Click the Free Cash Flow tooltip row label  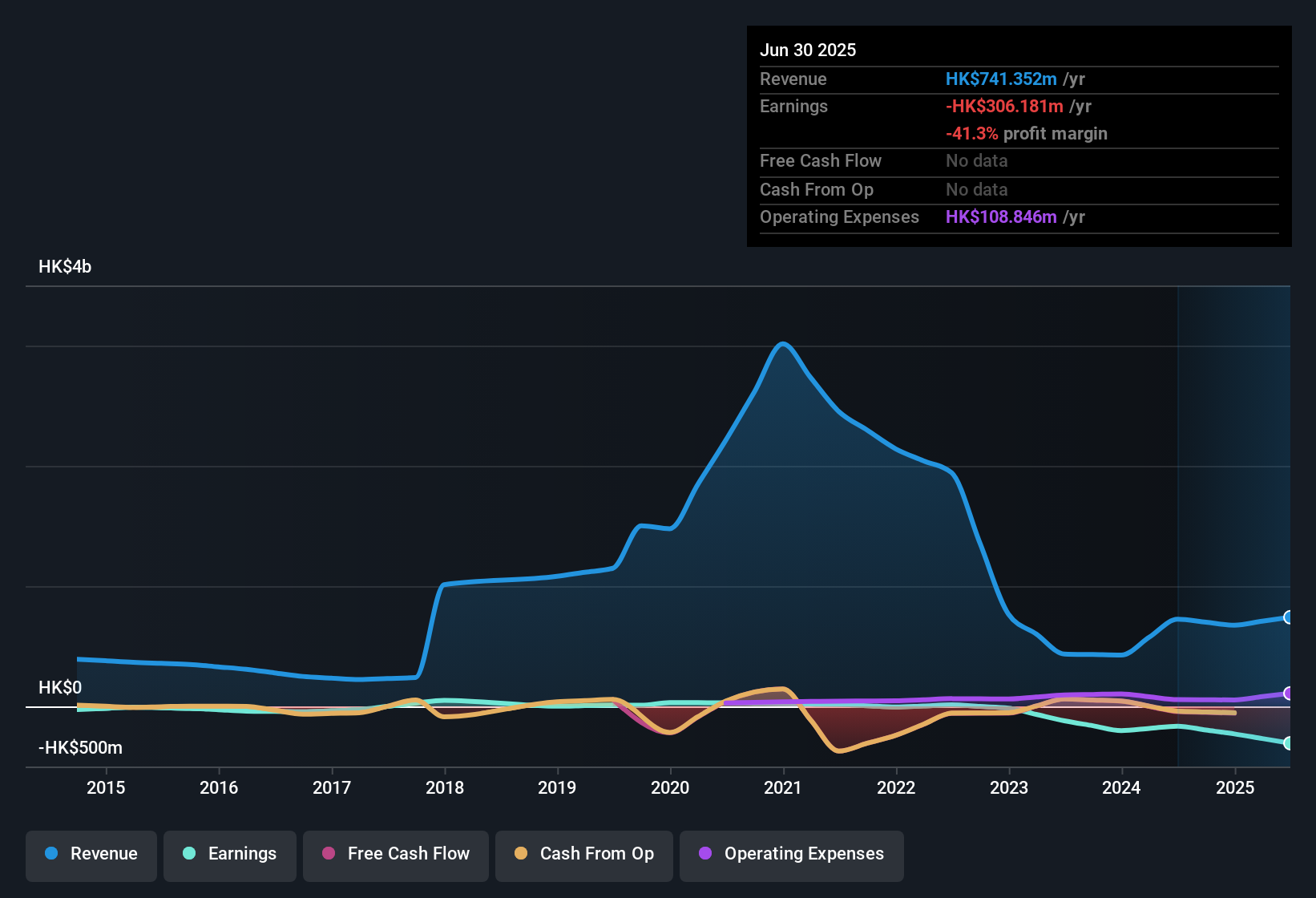pos(821,160)
